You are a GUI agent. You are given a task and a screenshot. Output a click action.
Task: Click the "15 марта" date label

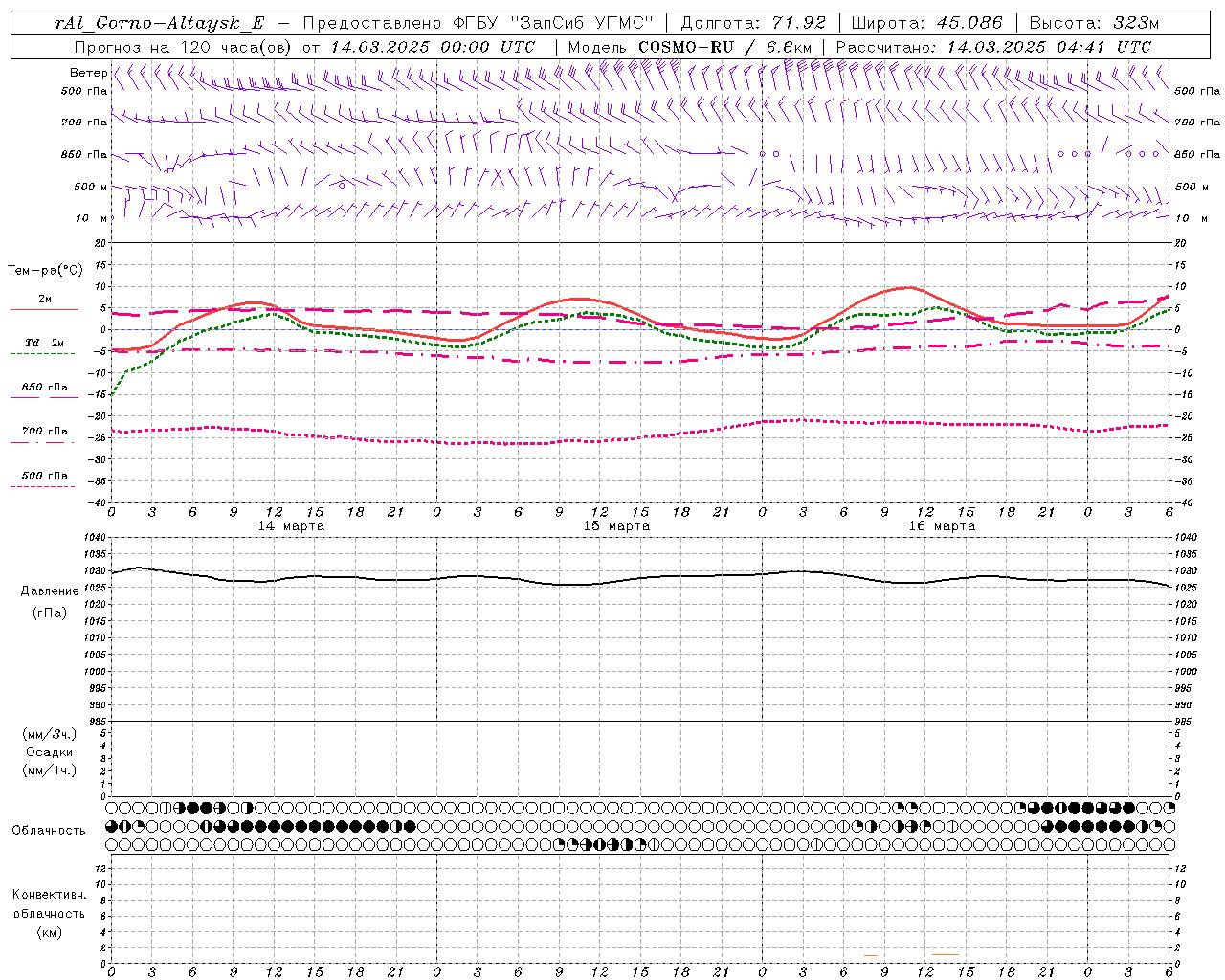coord(616,525)
